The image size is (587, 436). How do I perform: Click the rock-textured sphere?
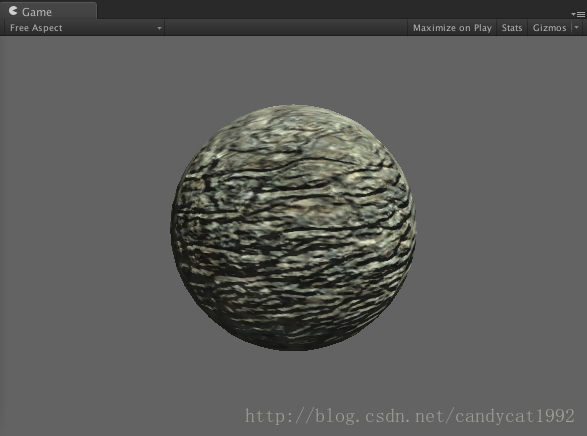[x=293, y=228]
